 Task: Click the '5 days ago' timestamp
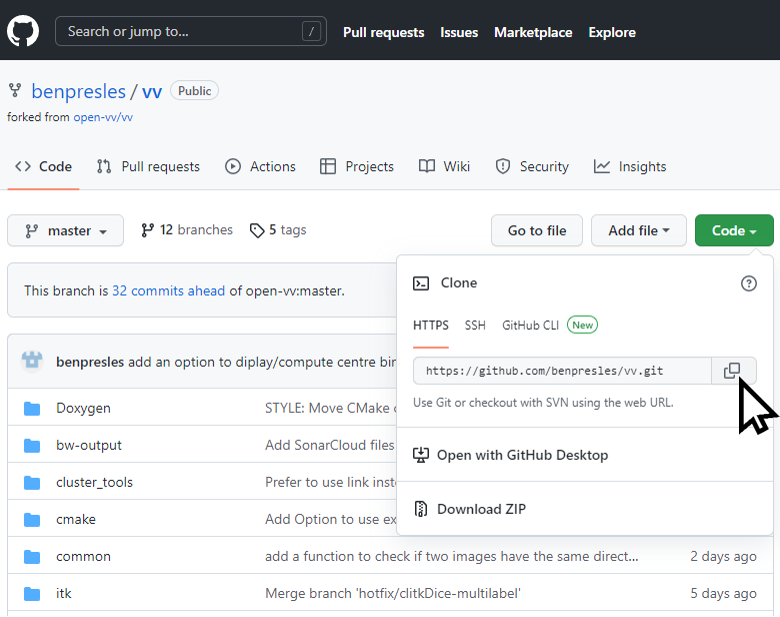tap(723, 594)
